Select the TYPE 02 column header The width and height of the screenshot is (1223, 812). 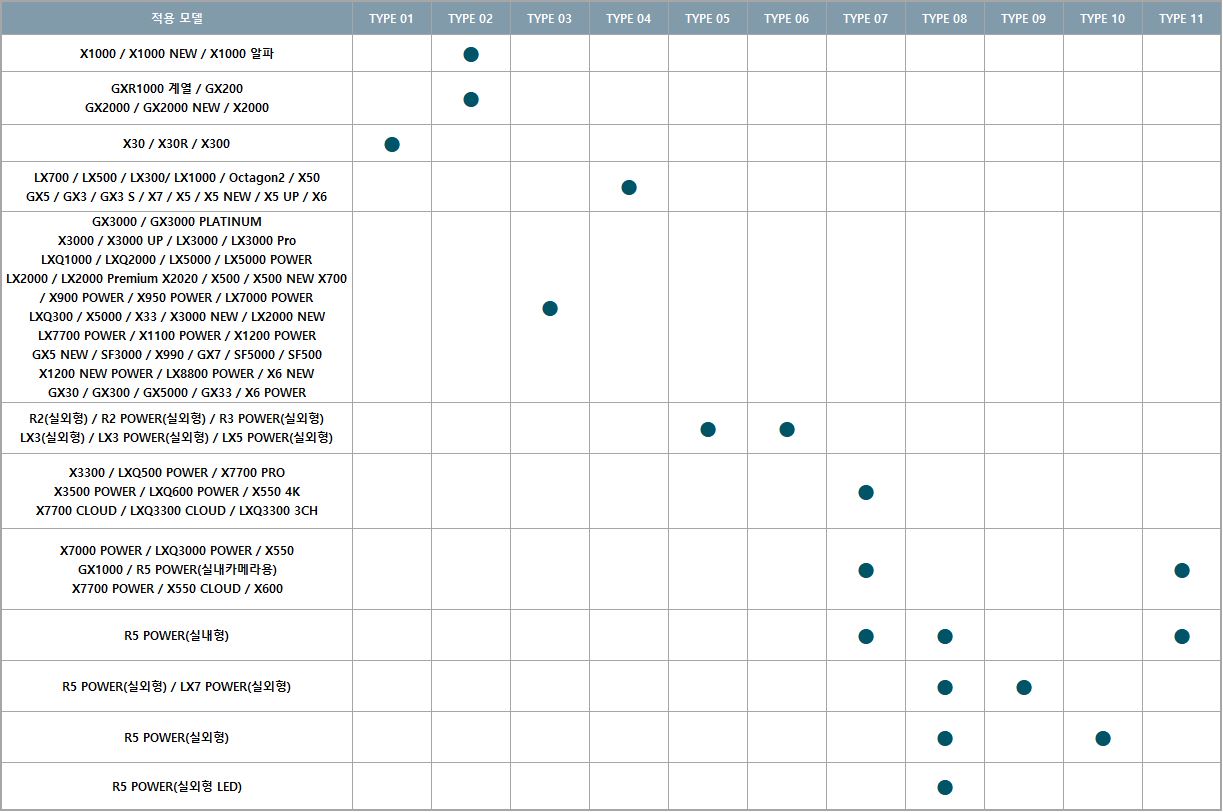click(x=470, y=18)
